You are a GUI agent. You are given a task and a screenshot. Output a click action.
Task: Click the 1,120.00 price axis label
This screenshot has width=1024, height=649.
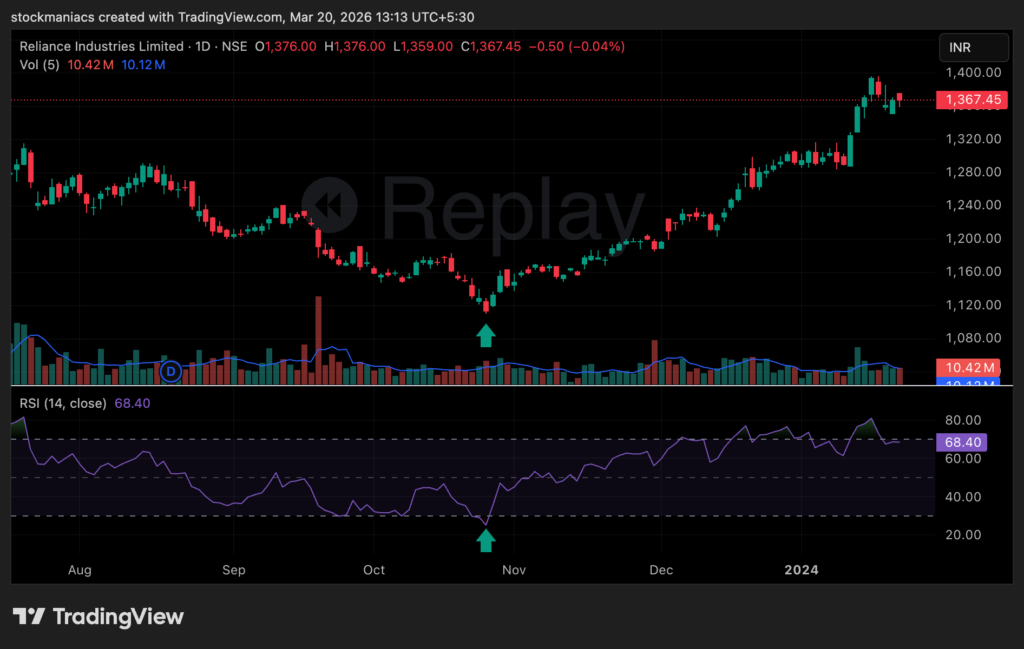(x=973, y=305)
